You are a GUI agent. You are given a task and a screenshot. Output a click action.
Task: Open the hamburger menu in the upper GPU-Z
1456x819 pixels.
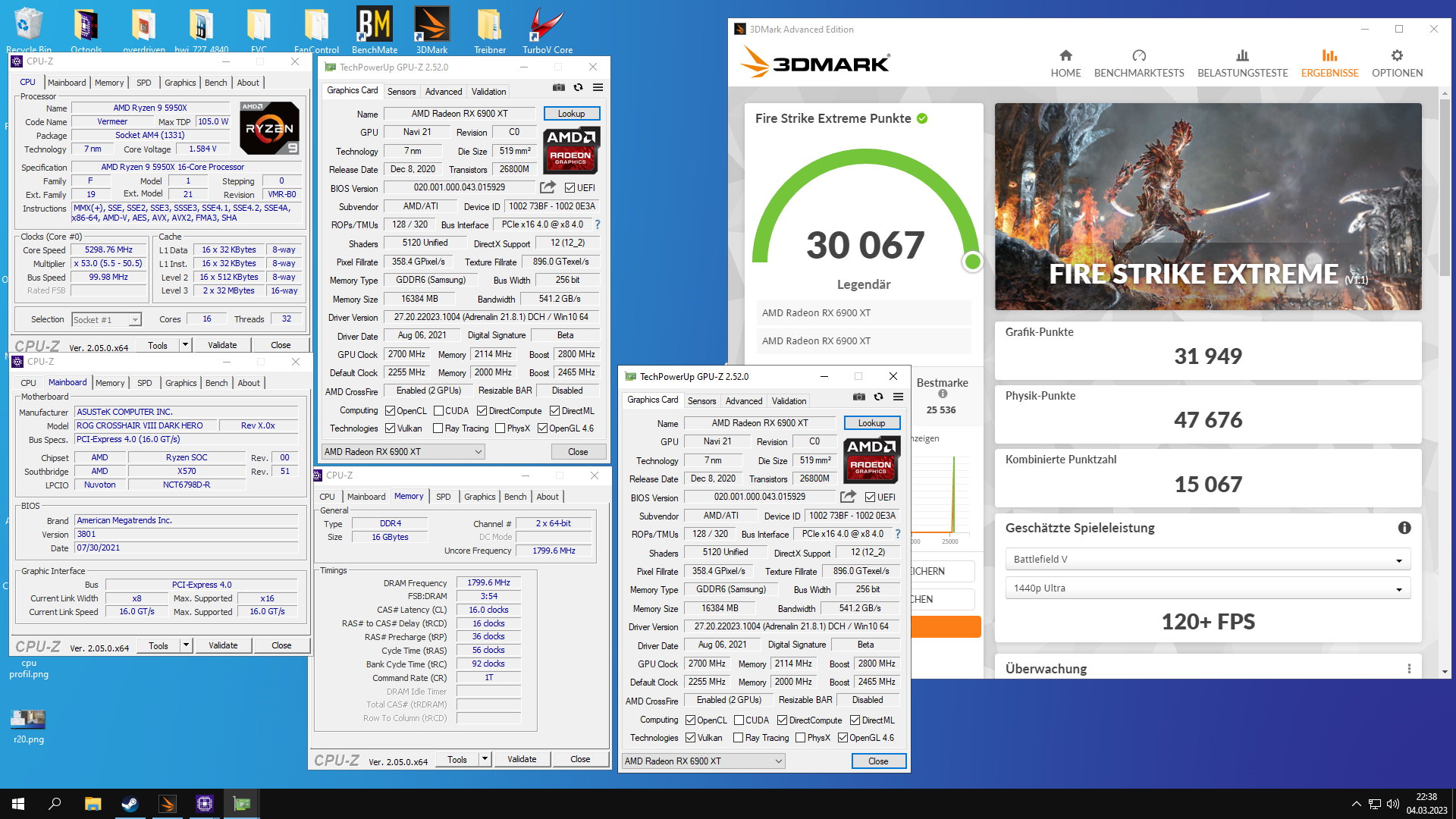[x=598, y=87]
